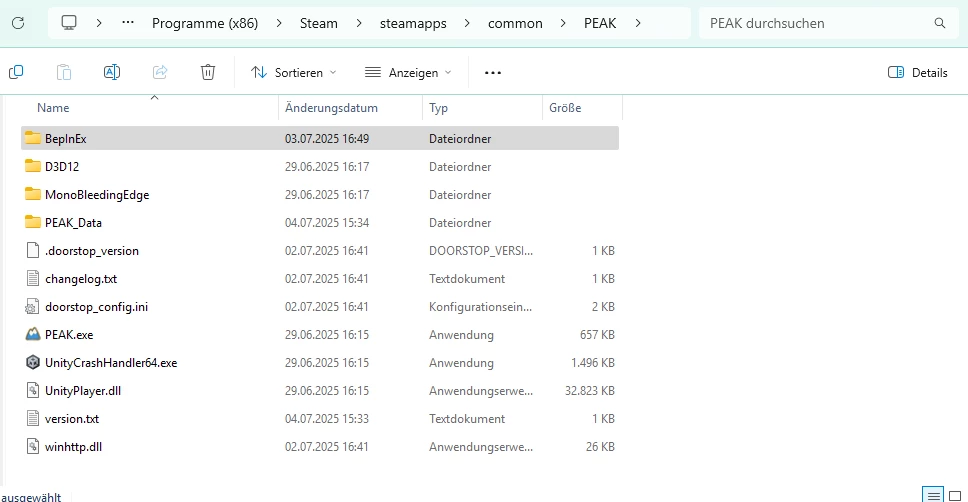
Task: Select the winhttp.dll file icon
Action: (x=33, y=446)
